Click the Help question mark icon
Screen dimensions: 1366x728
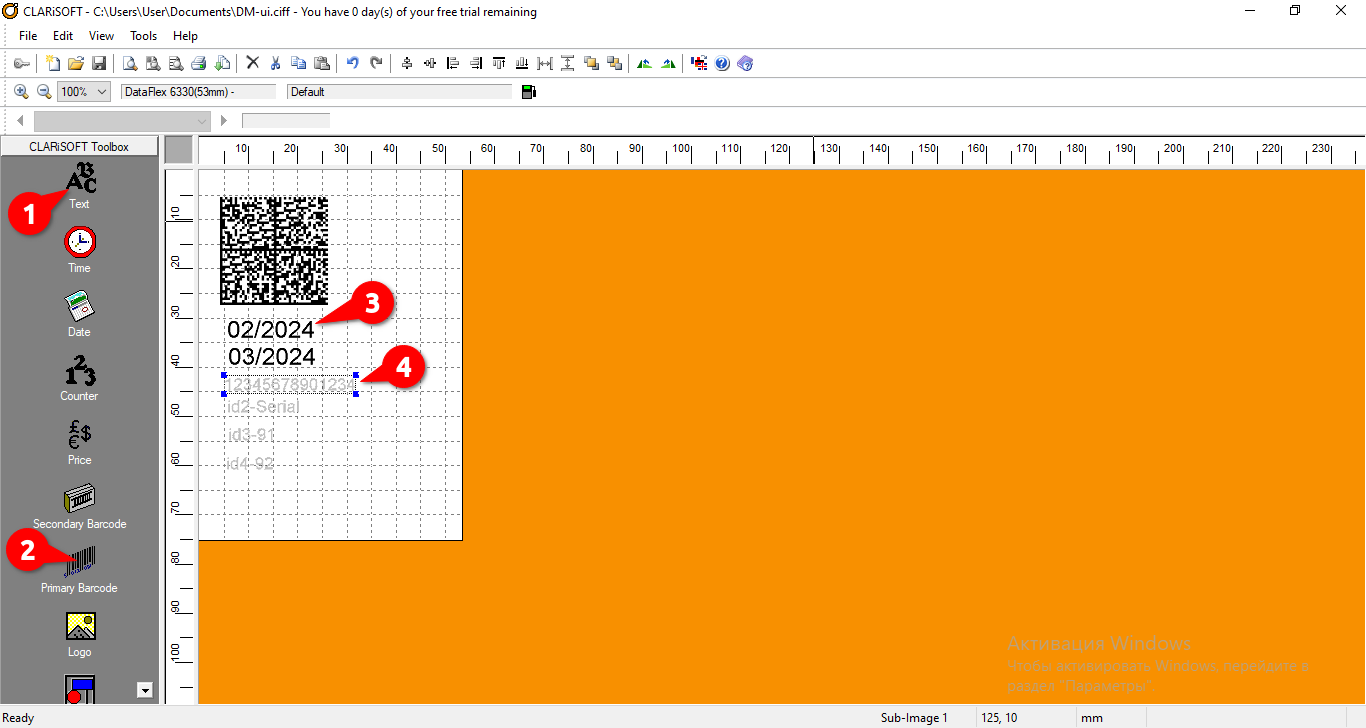click(x=722, y=63)
